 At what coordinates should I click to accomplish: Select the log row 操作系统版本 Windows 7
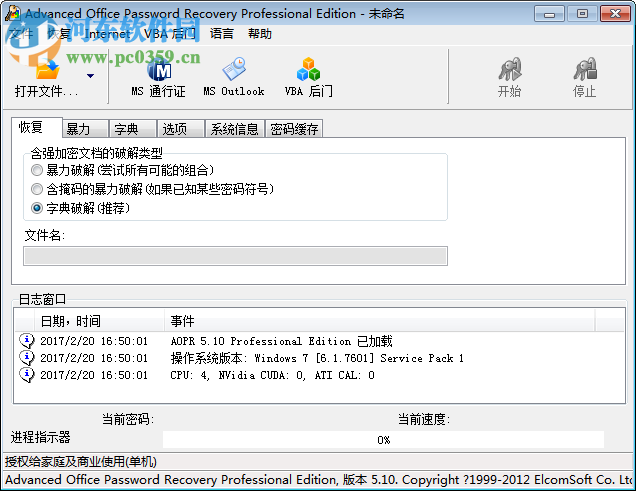click(x=319, y=358)
